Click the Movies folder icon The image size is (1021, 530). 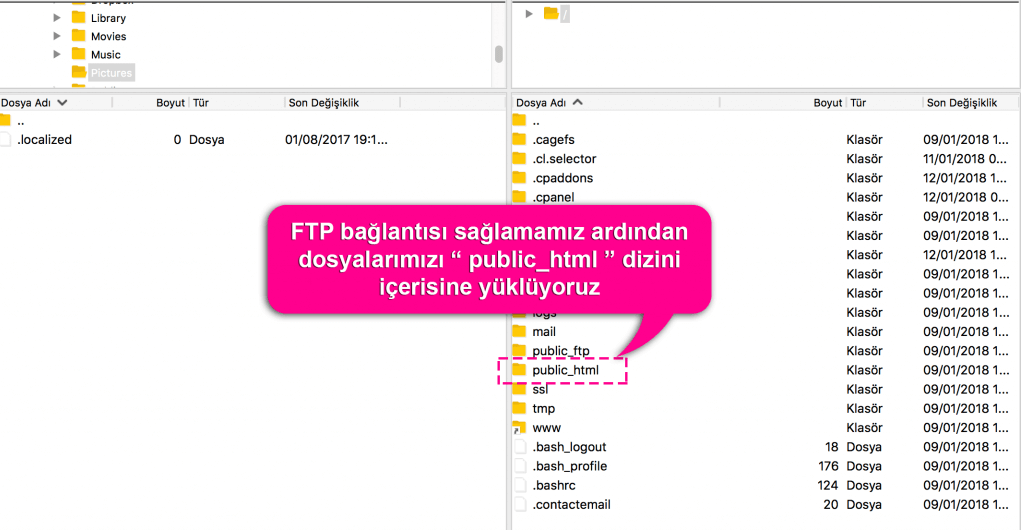click(79, 35)
